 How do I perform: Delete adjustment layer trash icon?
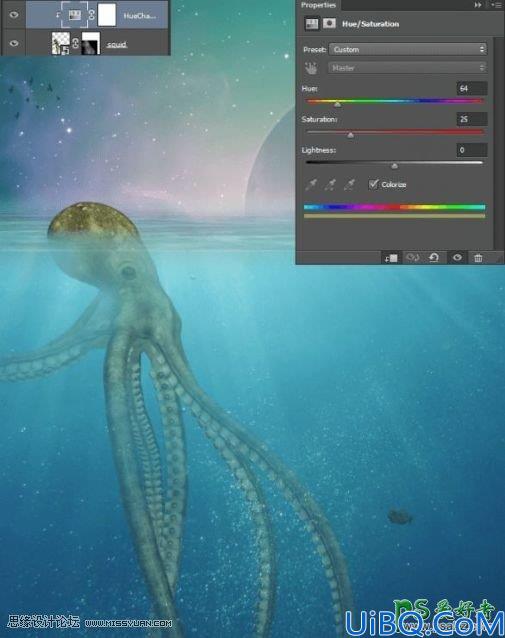pos(478,258)
